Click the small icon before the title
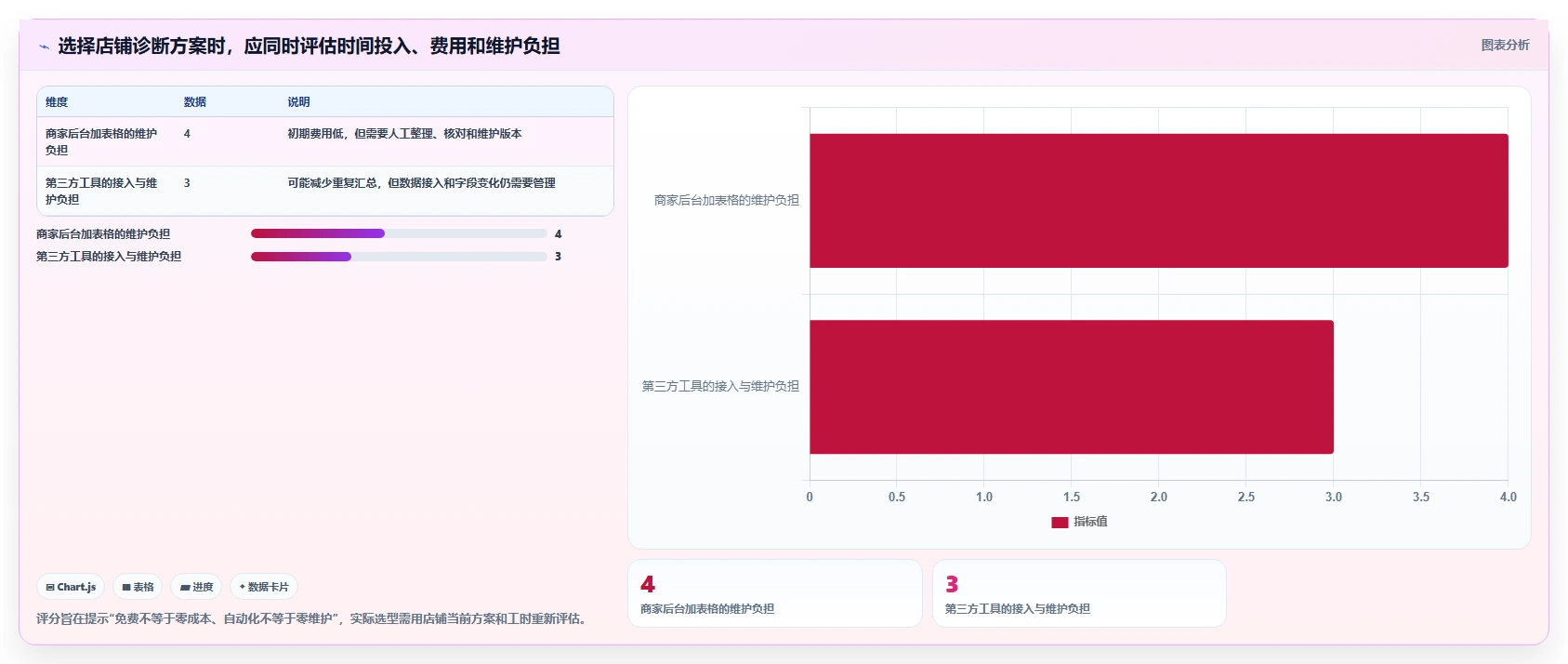 pyautogui.click(x=44, y=46)
